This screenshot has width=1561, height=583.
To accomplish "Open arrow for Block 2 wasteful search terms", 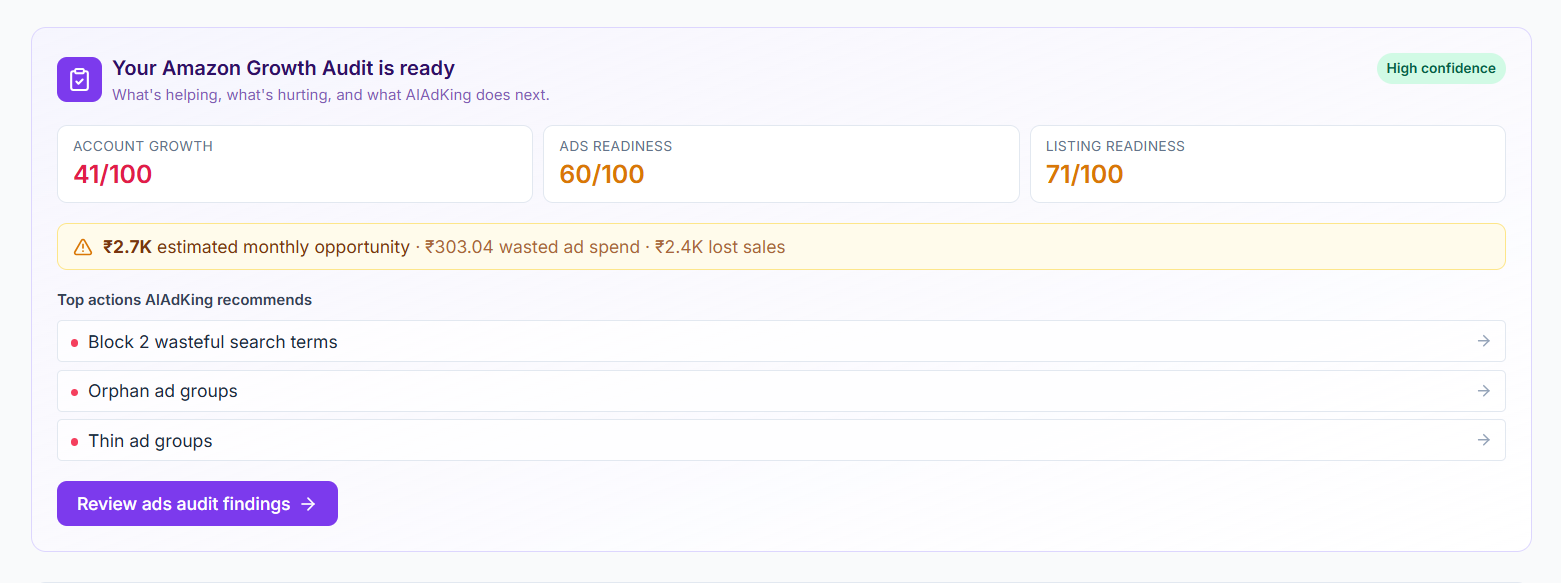I will tap(1484, 341).
